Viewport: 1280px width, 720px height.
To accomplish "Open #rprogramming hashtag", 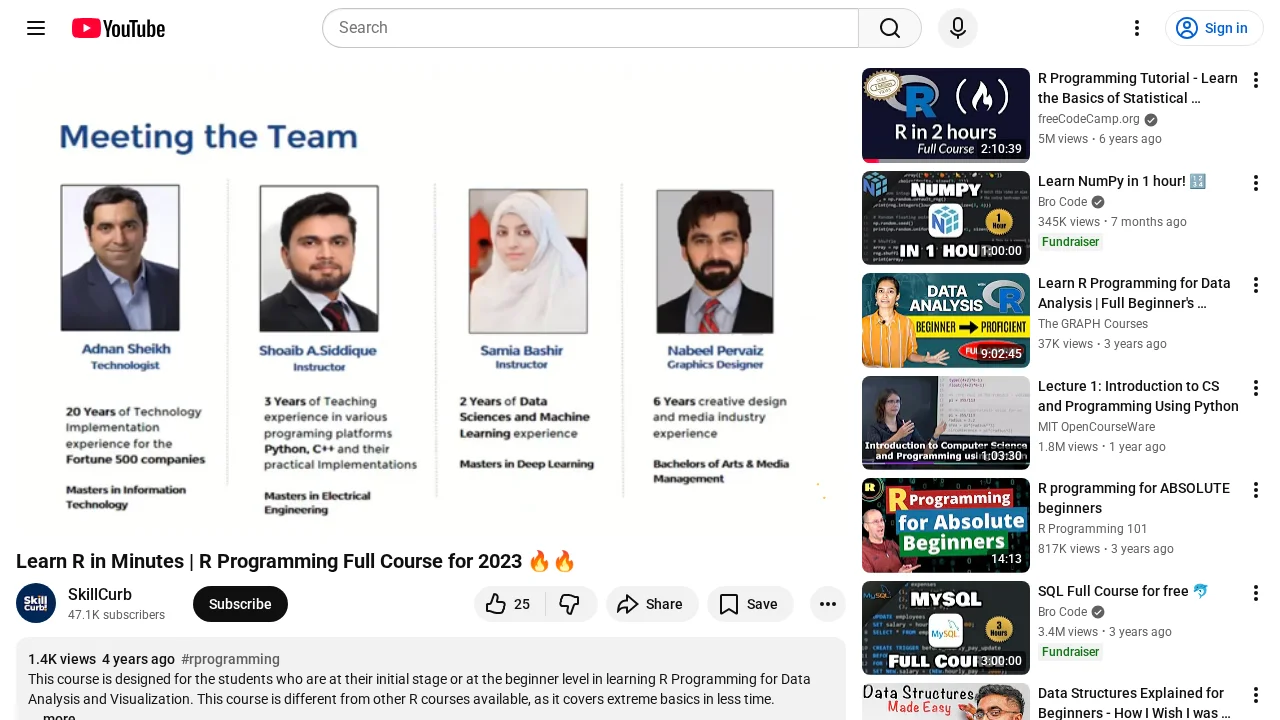I will [x=230, y=659].
